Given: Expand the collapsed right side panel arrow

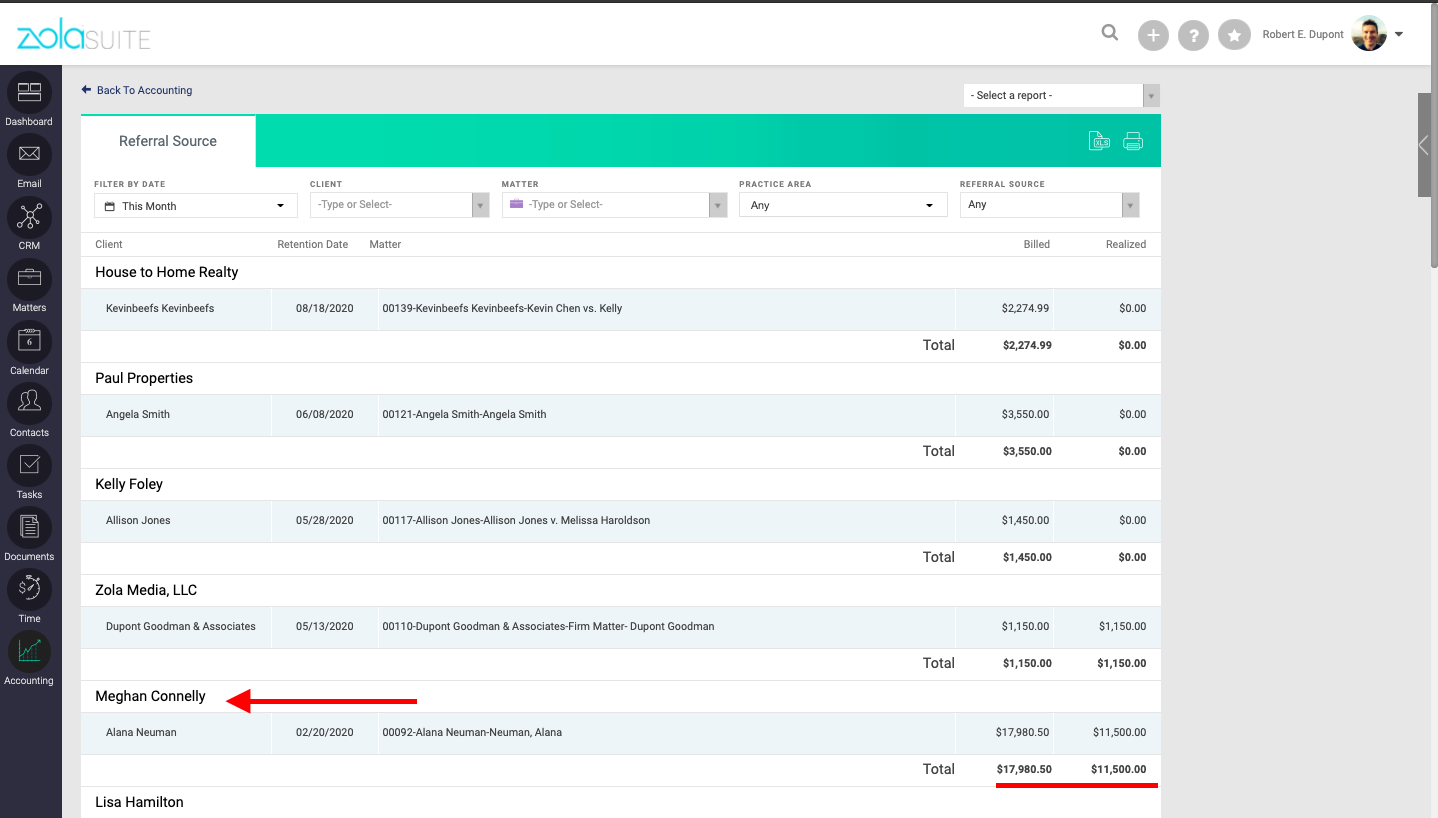Looking at the screenshot, I should pos(1424,145).
